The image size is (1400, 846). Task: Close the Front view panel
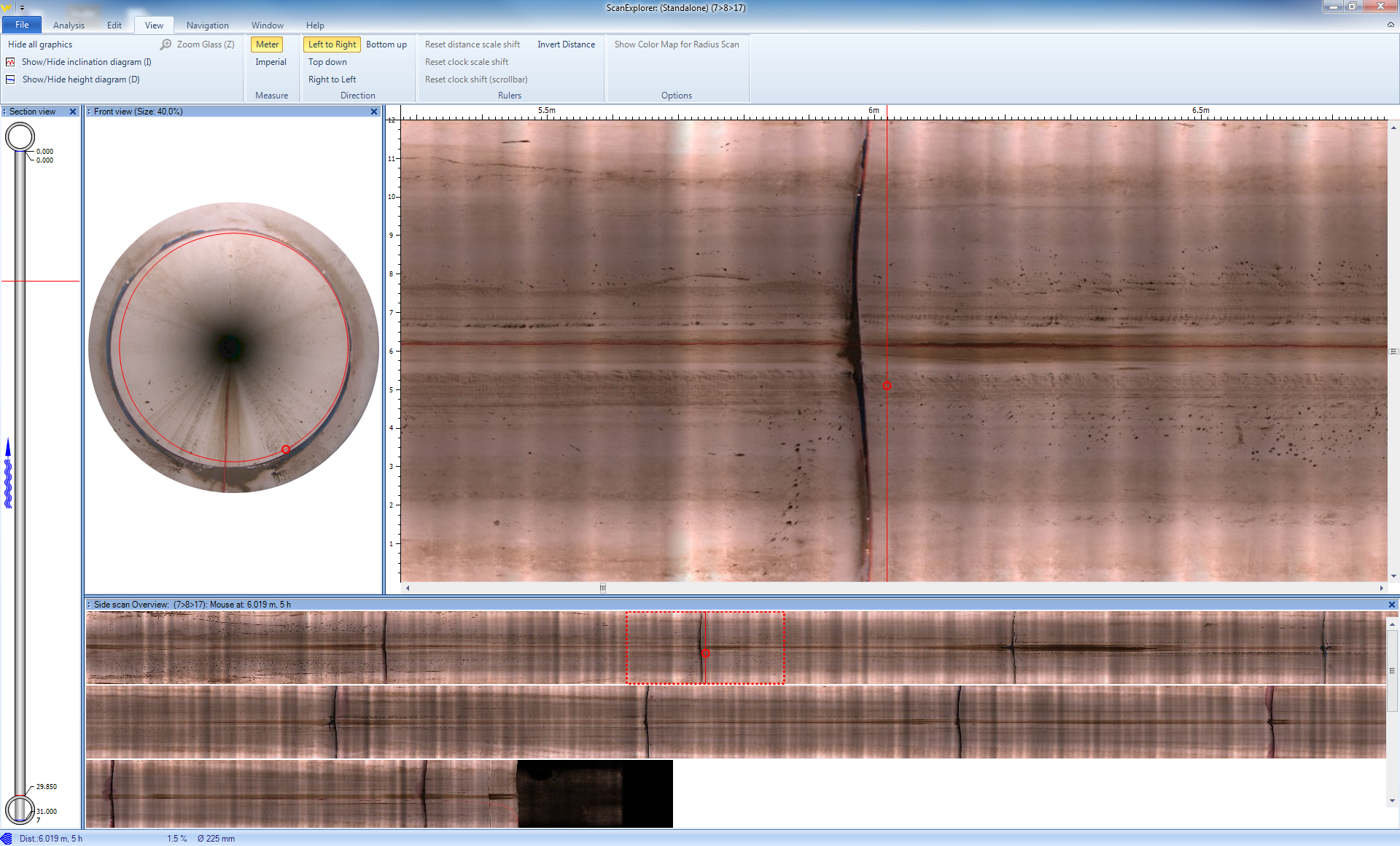[374, 112]
